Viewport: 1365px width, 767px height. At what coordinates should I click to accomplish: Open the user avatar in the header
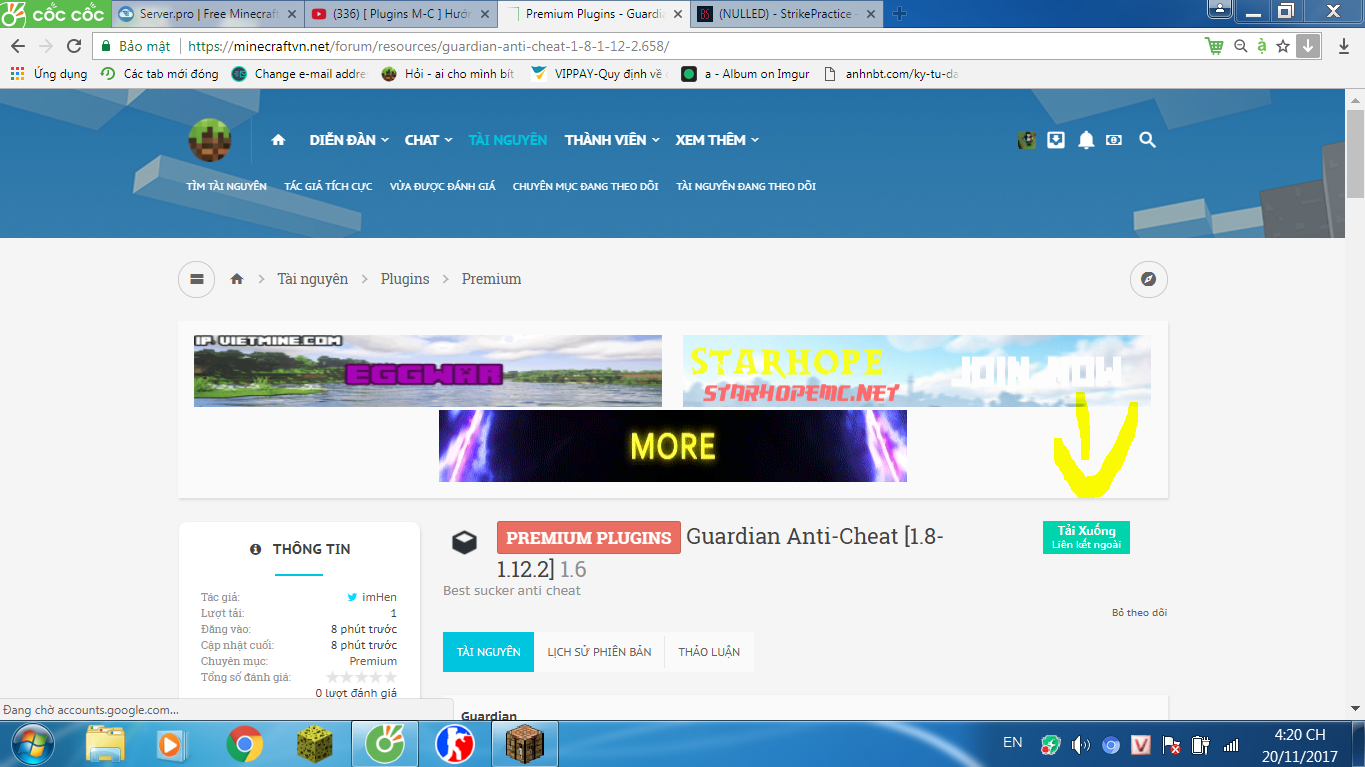1027,140
